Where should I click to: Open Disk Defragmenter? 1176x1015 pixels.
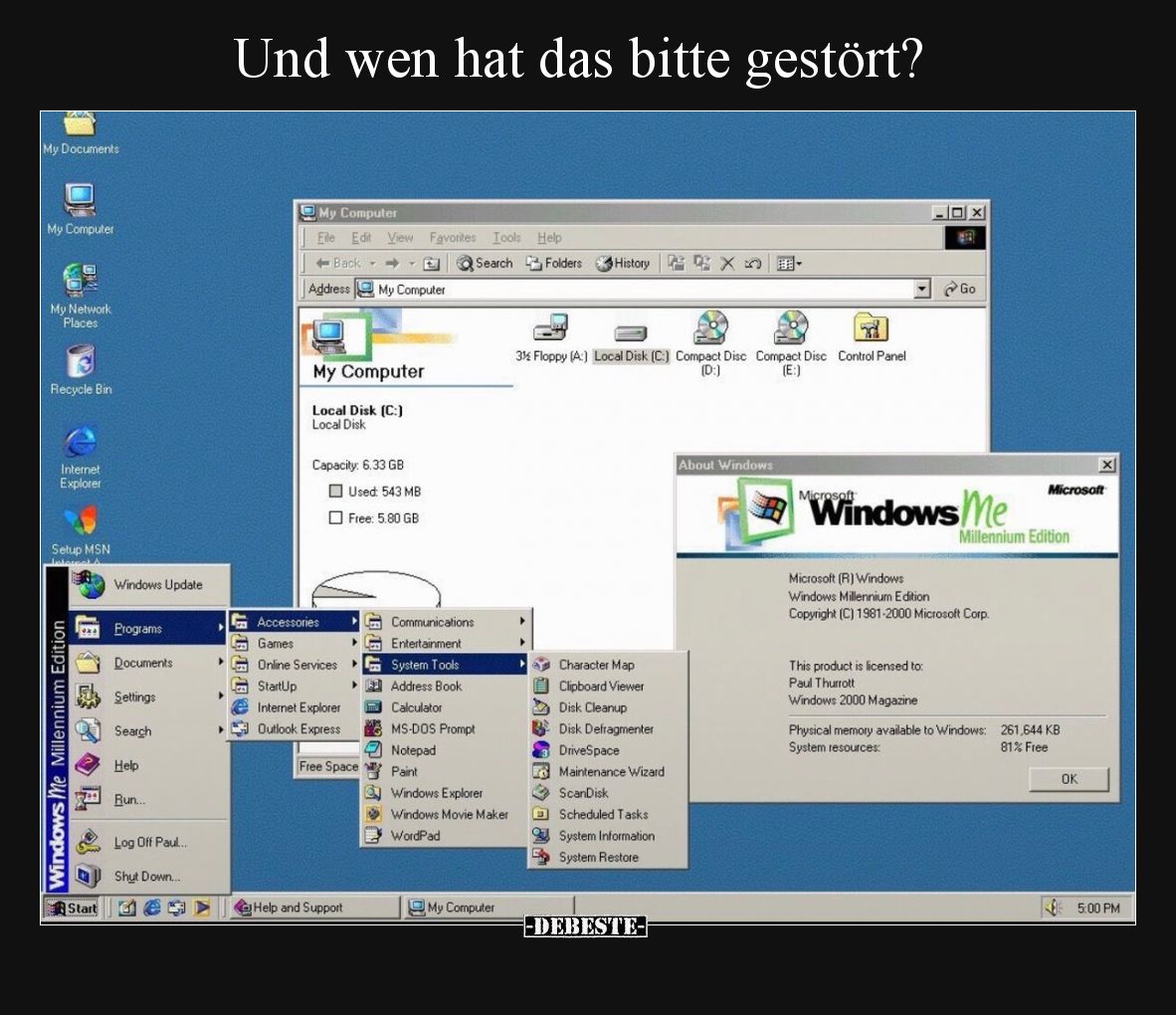click(x=608, y=729)
